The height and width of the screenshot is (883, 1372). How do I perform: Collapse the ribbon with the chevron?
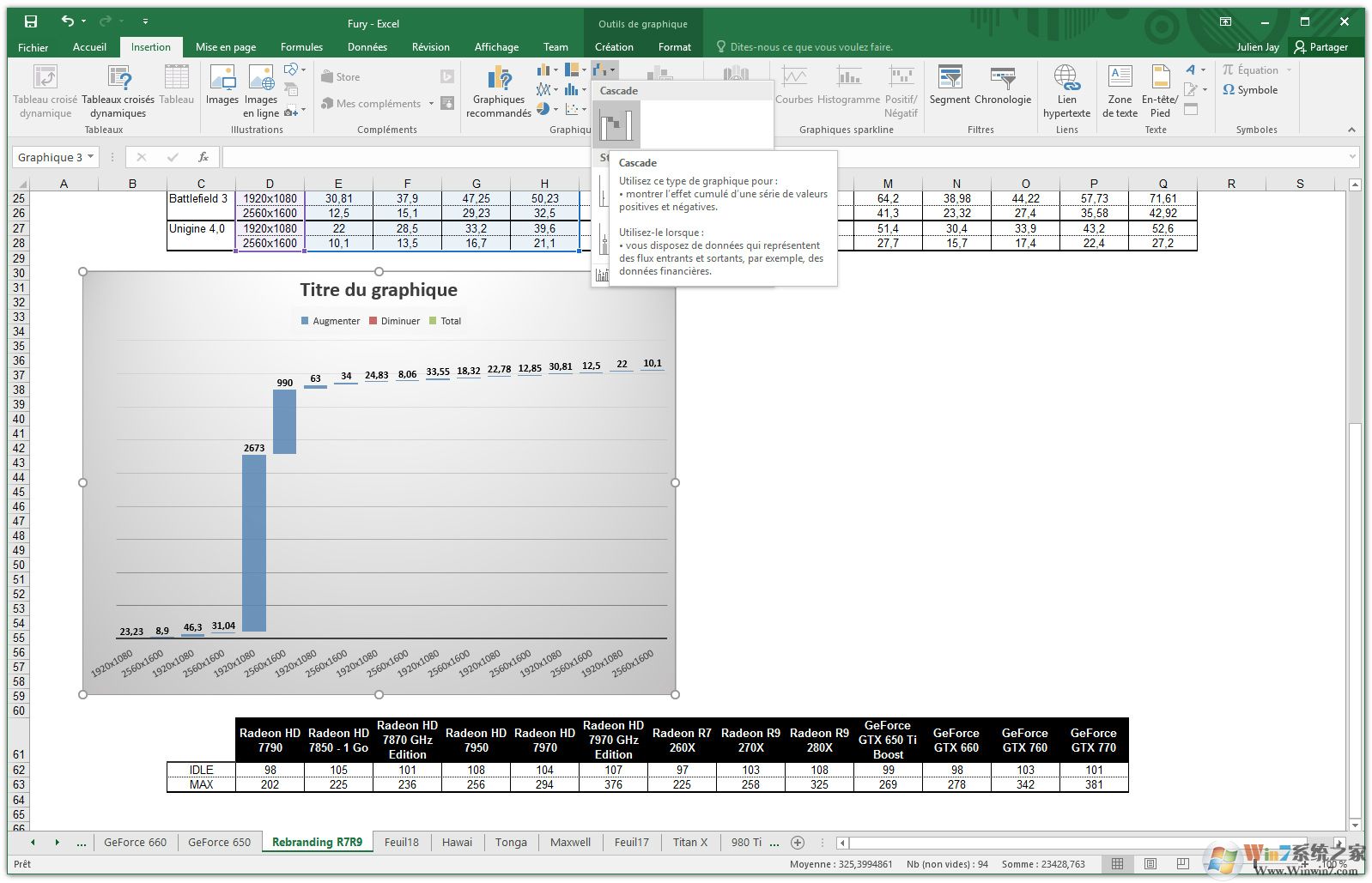click(x=1351, y=130)
